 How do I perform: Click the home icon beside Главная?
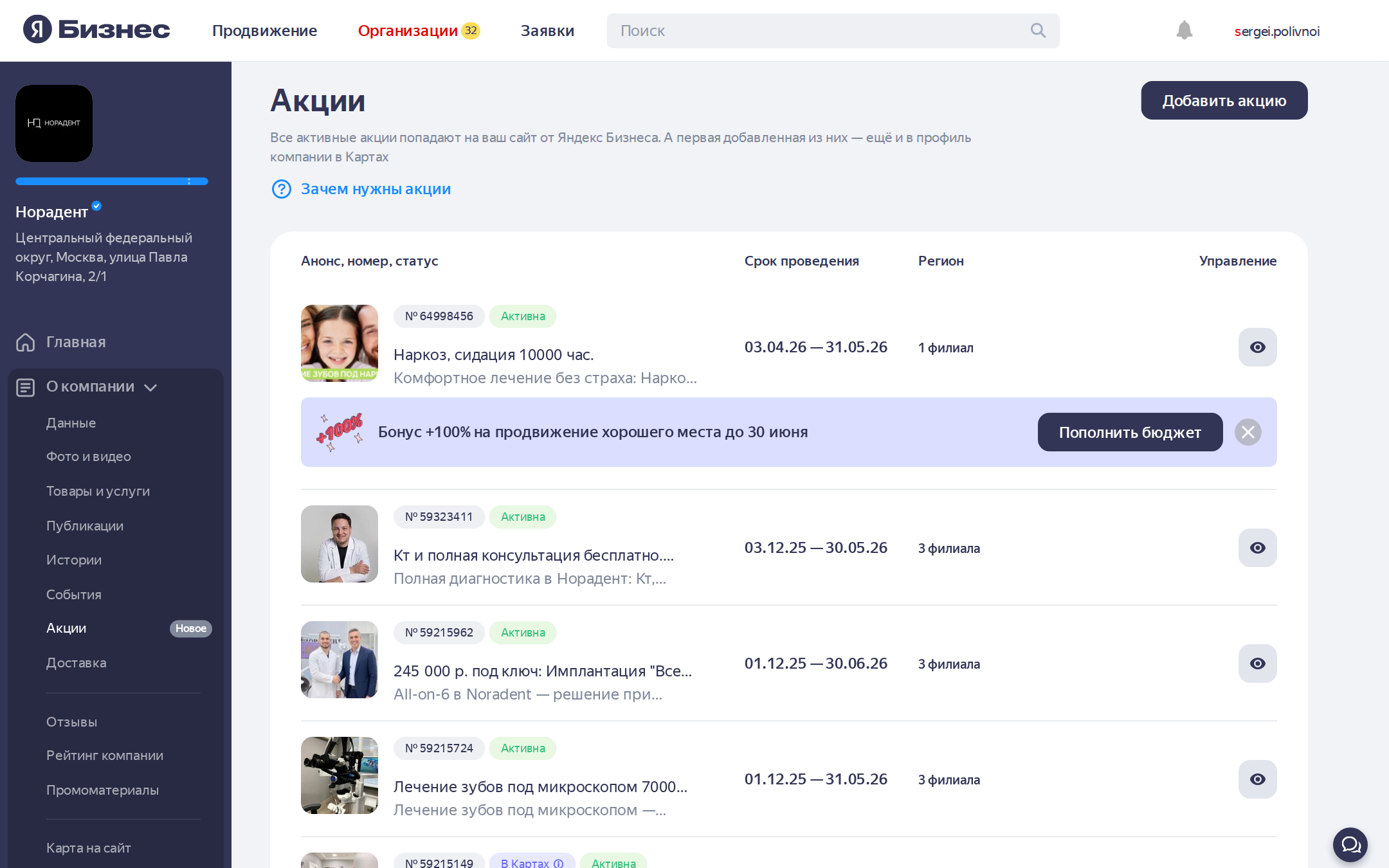25,342
